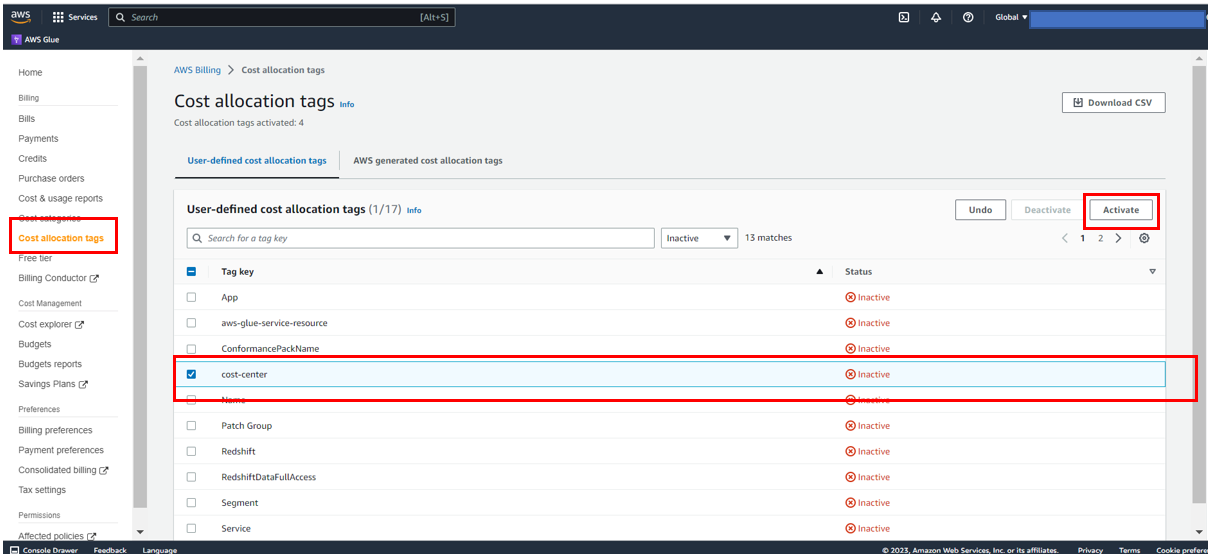Image resolution: width=1210 pixels, height=559 pixels.
Task: Click the Activate button
Action: [1121, 210]
